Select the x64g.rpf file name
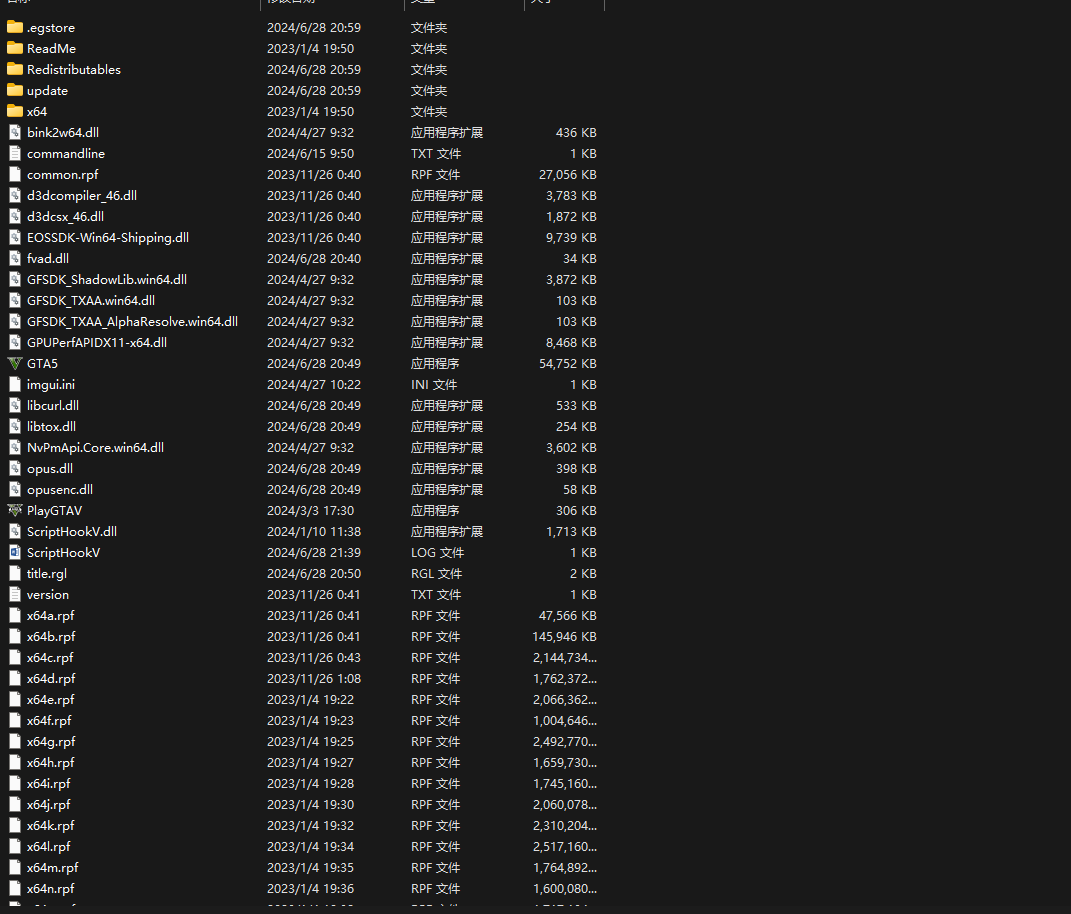The width and height of the screenshot is (1071, 914). click(51, 742)
